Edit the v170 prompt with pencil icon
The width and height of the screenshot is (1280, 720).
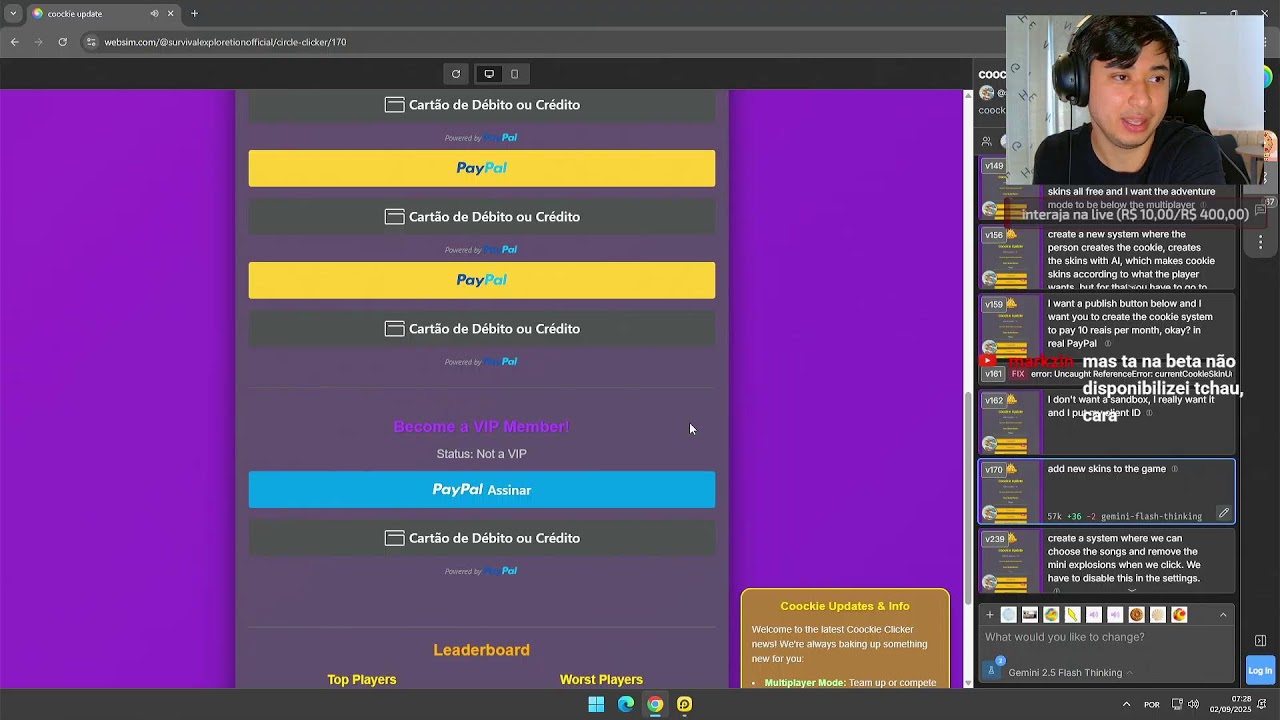1223,513
